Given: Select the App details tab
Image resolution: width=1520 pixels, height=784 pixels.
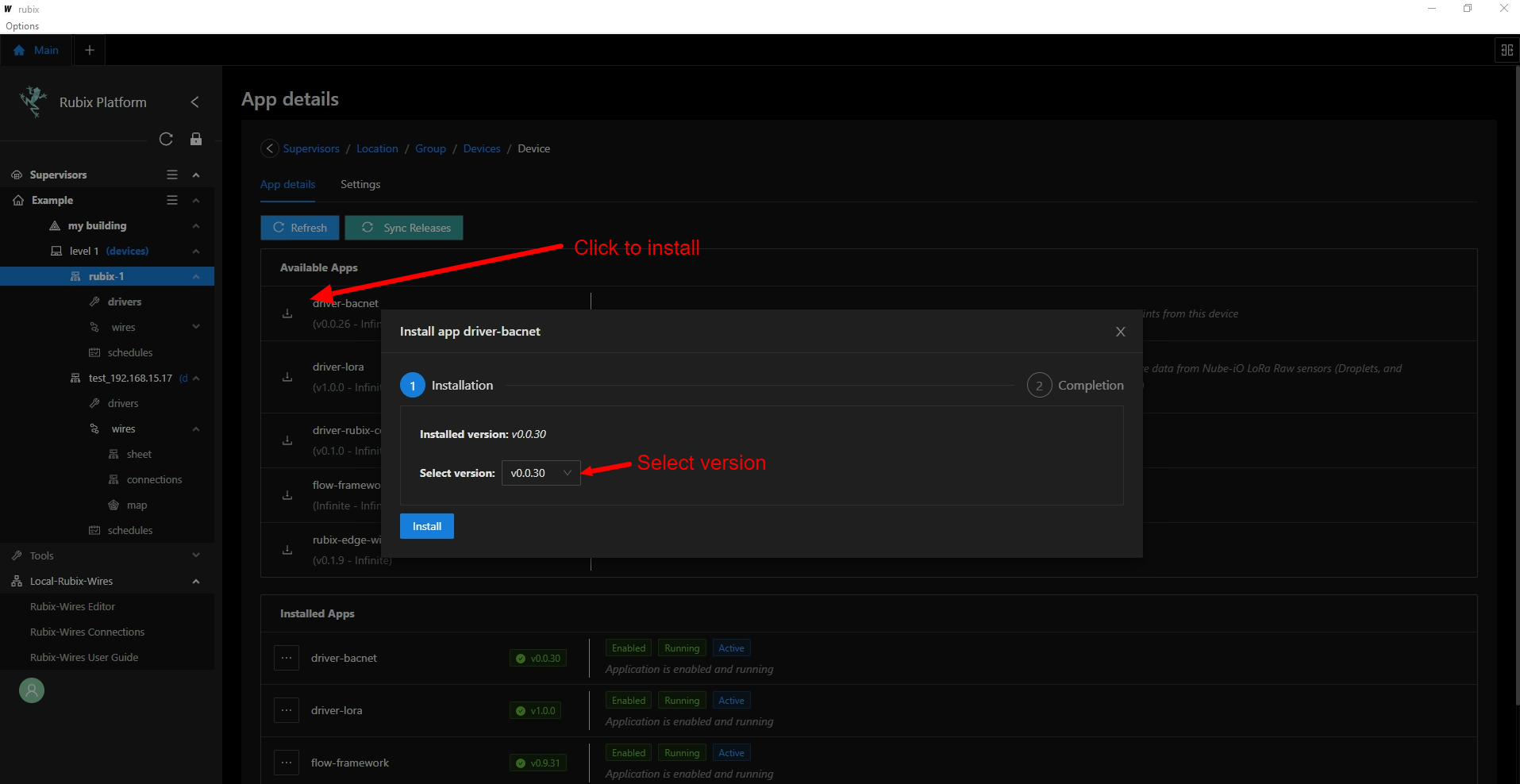Looking at the screenshot, I should pyautogui.click(x=287, y=184).
